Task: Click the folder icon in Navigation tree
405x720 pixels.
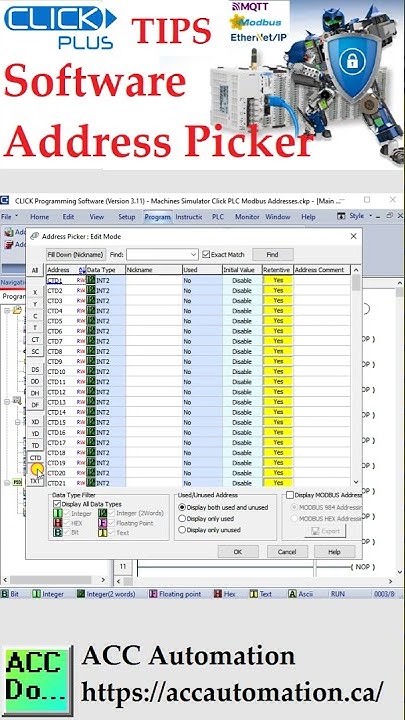Action: point(17,310)
